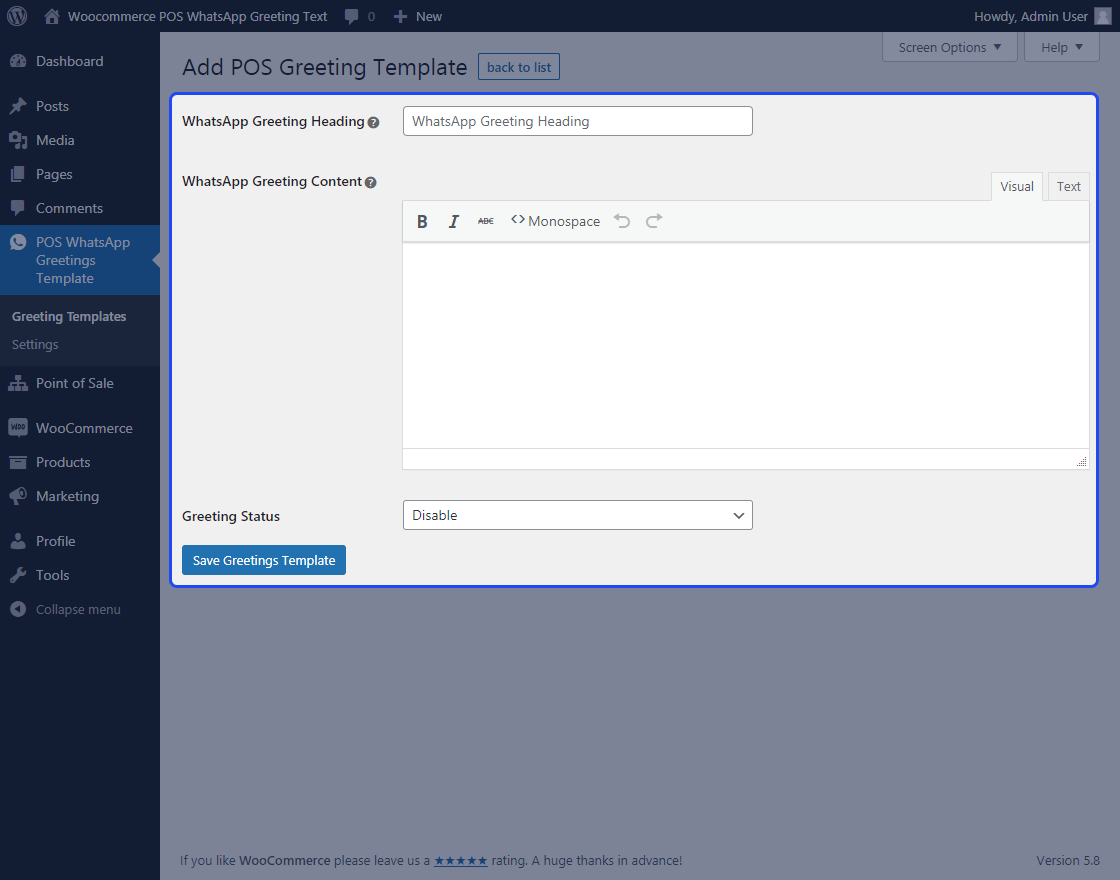
Task: Click the editor resize handle corner
Action: tap(1081, 462)
